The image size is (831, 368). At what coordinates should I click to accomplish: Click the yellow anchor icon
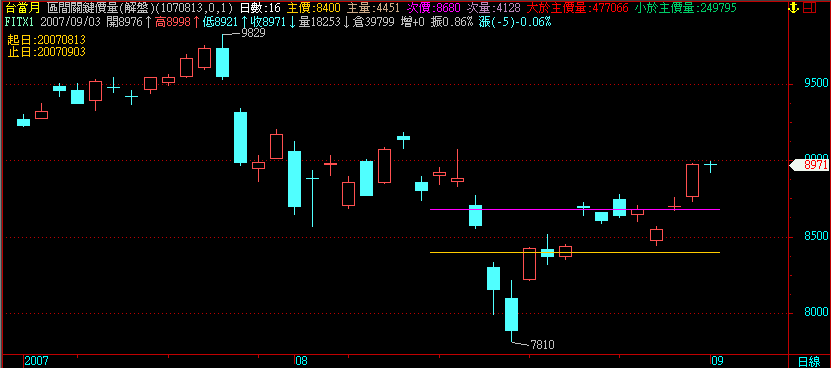tap(793, 7)
